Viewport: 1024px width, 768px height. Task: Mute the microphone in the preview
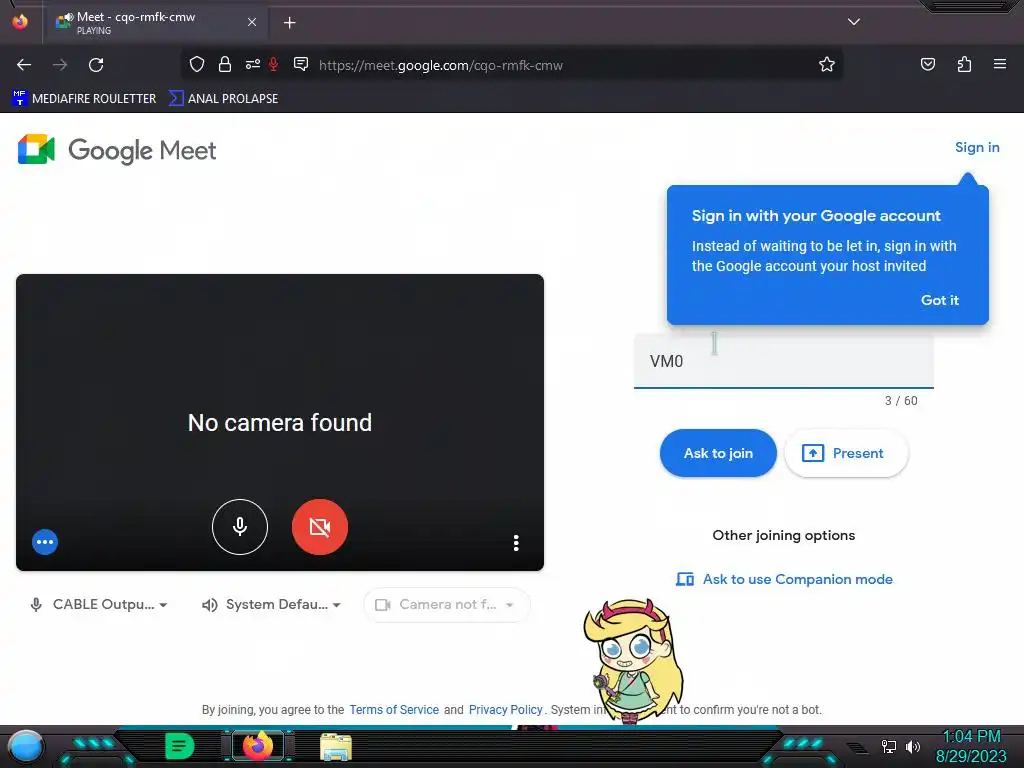point(240,526)
